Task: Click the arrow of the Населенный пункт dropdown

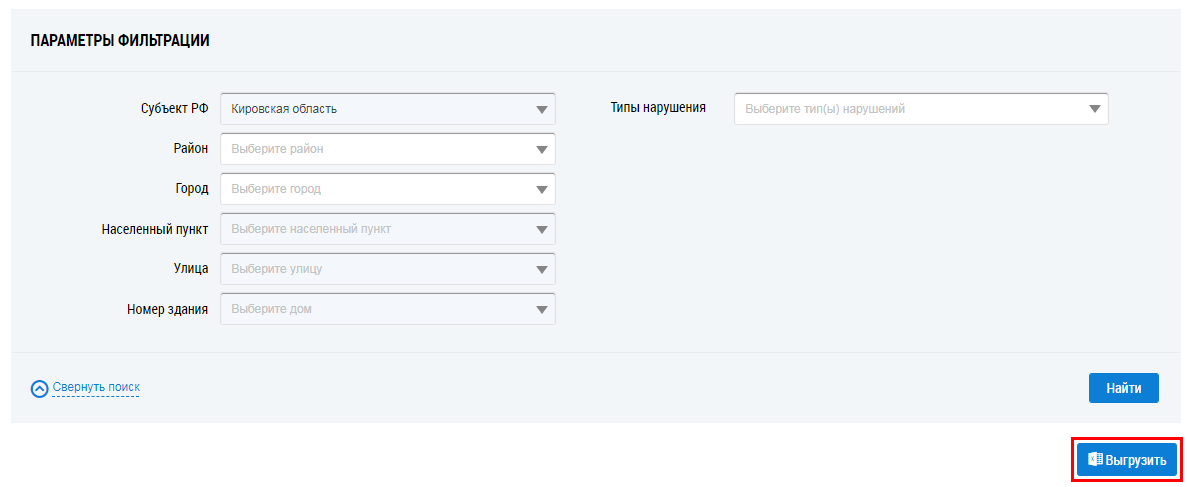Action: click(541, 229)
